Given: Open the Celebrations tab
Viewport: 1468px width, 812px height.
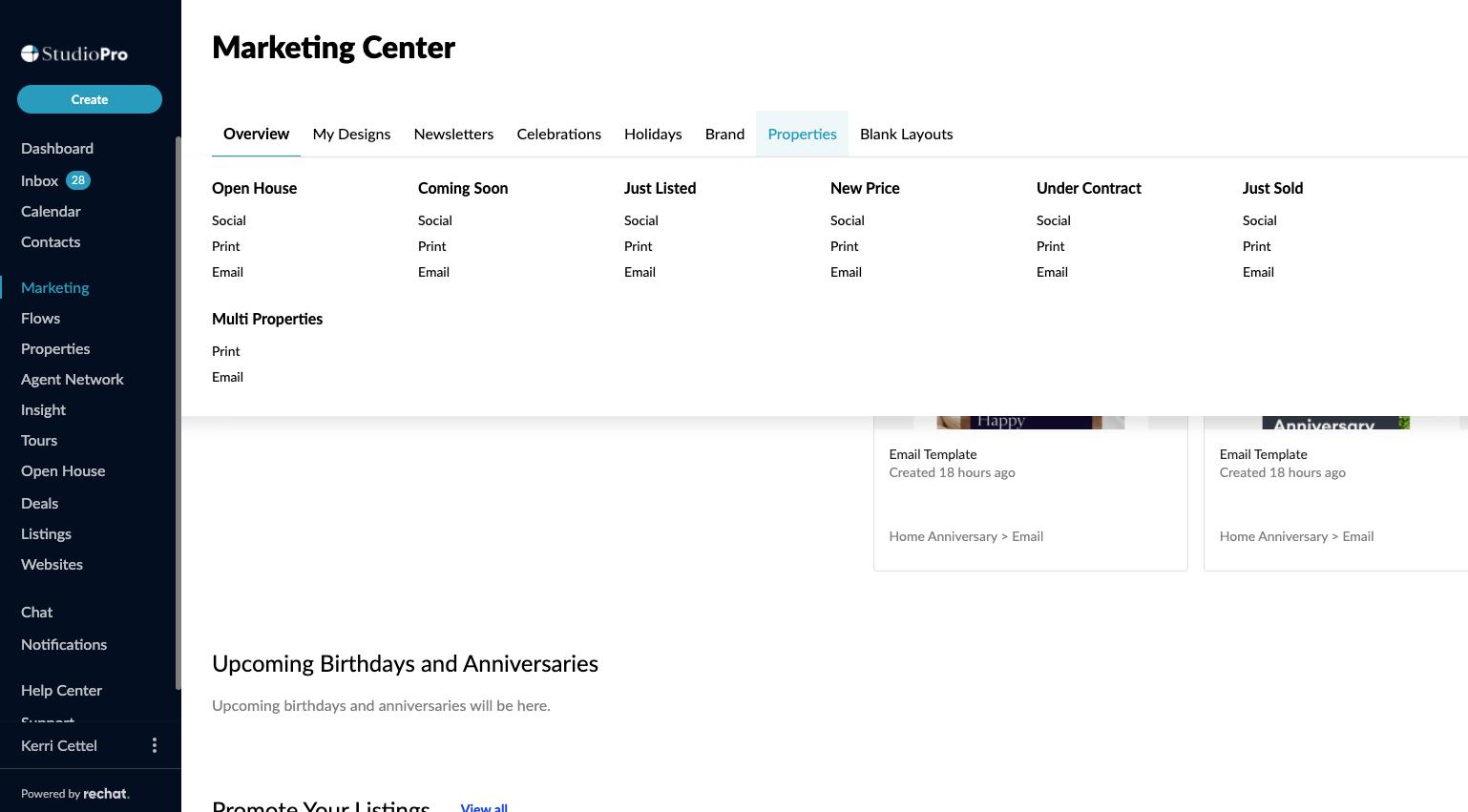Looking at the screenshot, I should (x=559, y=134).
